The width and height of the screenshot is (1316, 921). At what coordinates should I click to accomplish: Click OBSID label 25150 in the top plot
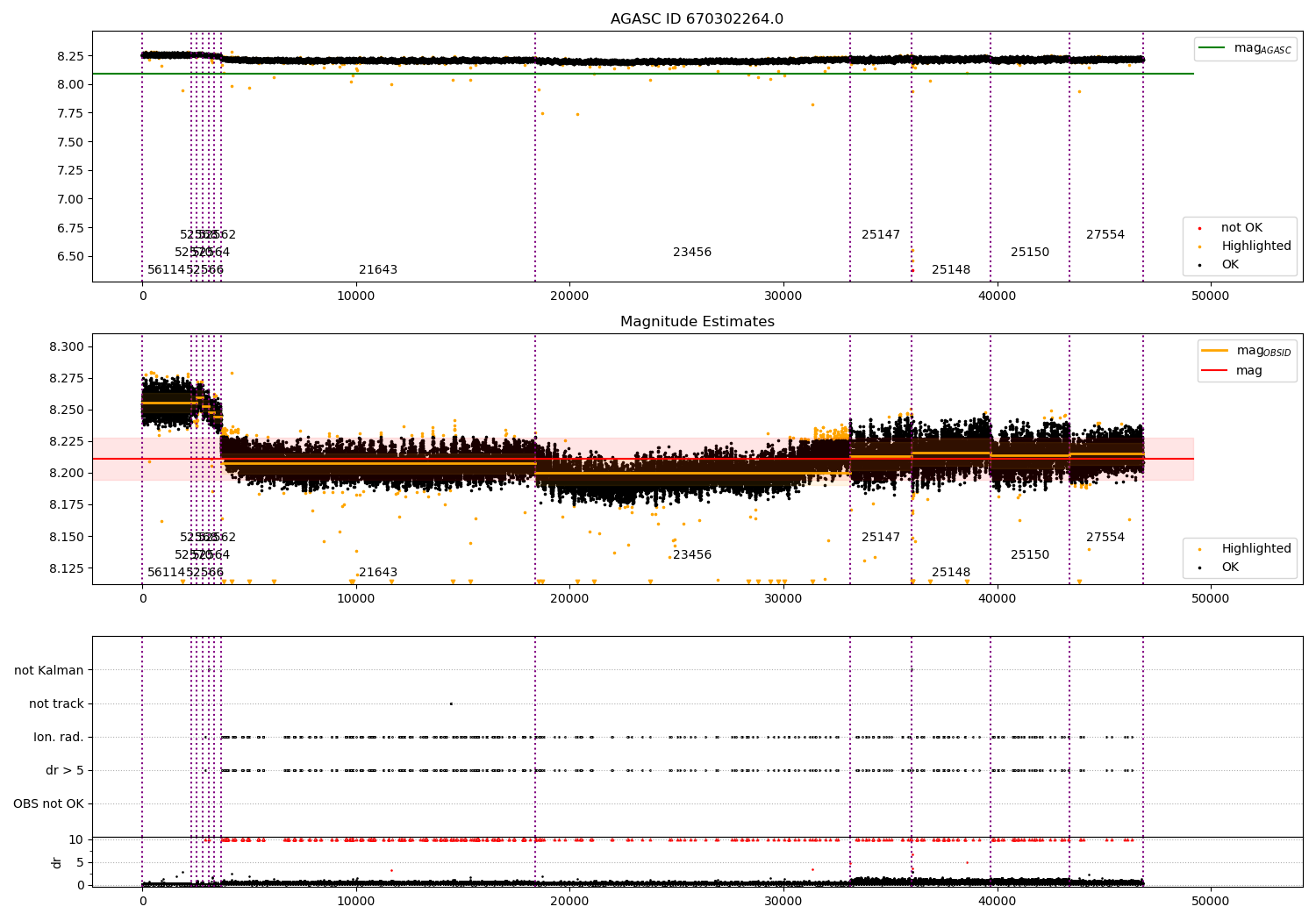pyautogui.click(x=1030, y=253)
